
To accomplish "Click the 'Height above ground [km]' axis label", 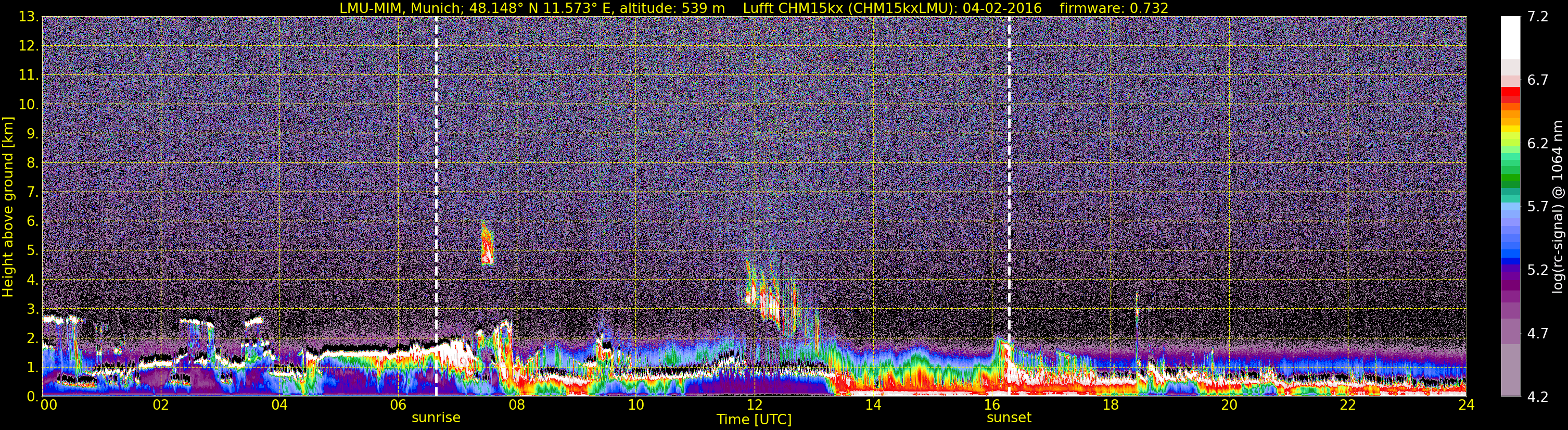I will tap(8, 207).
